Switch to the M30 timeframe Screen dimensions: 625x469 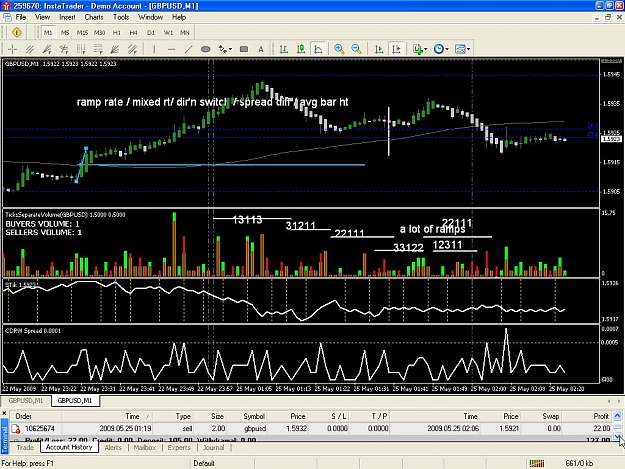(x=99, y=33)
